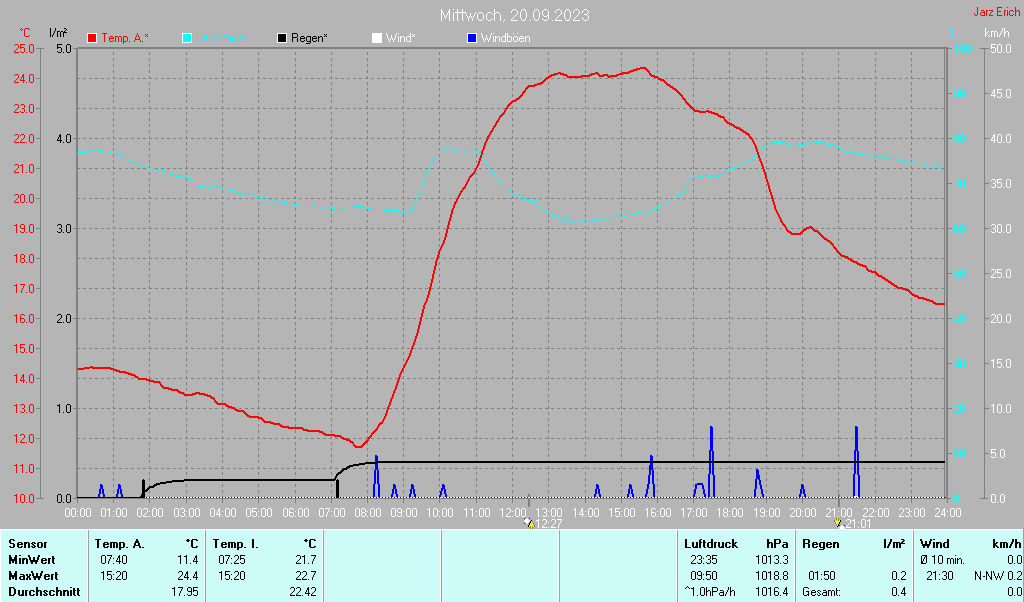This screenshot has height=602, width=1024.
Task: Select the Temp. A. column header
Action: coord(119,543)
